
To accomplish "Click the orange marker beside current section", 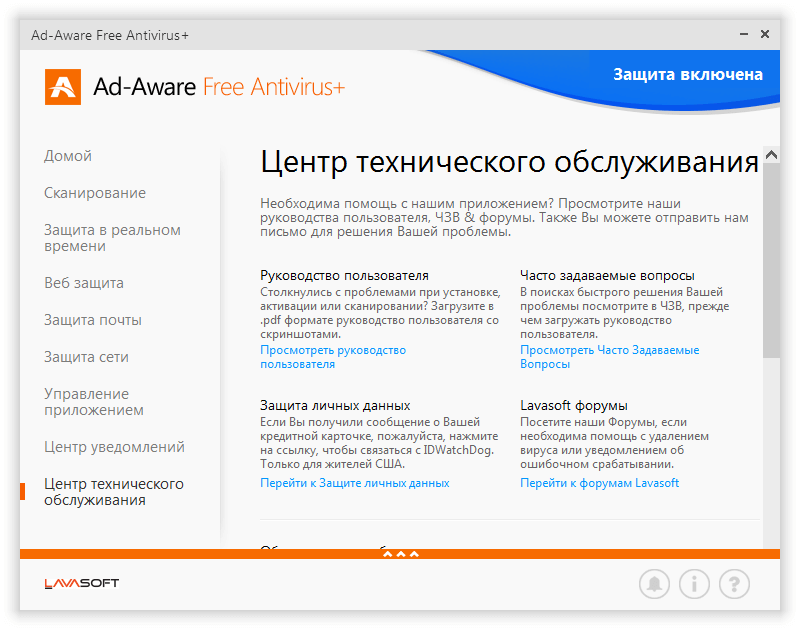I will point(21,491).
